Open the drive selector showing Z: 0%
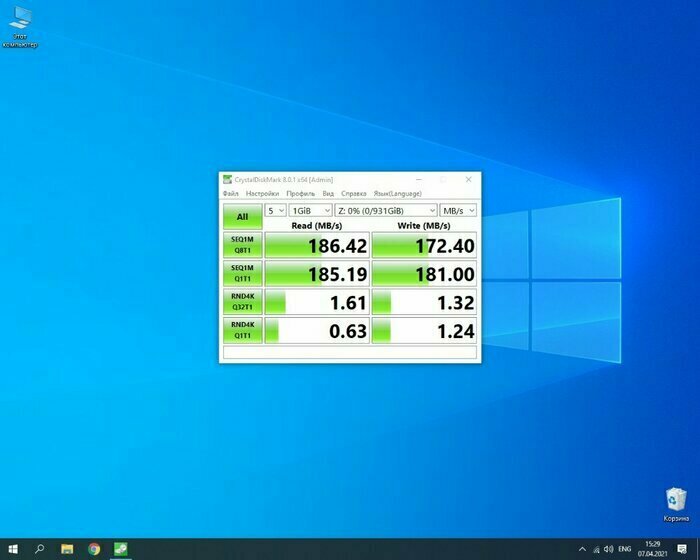Image resolution: width=700 pixels, height=560 pixels. click(x=386, y=211)
